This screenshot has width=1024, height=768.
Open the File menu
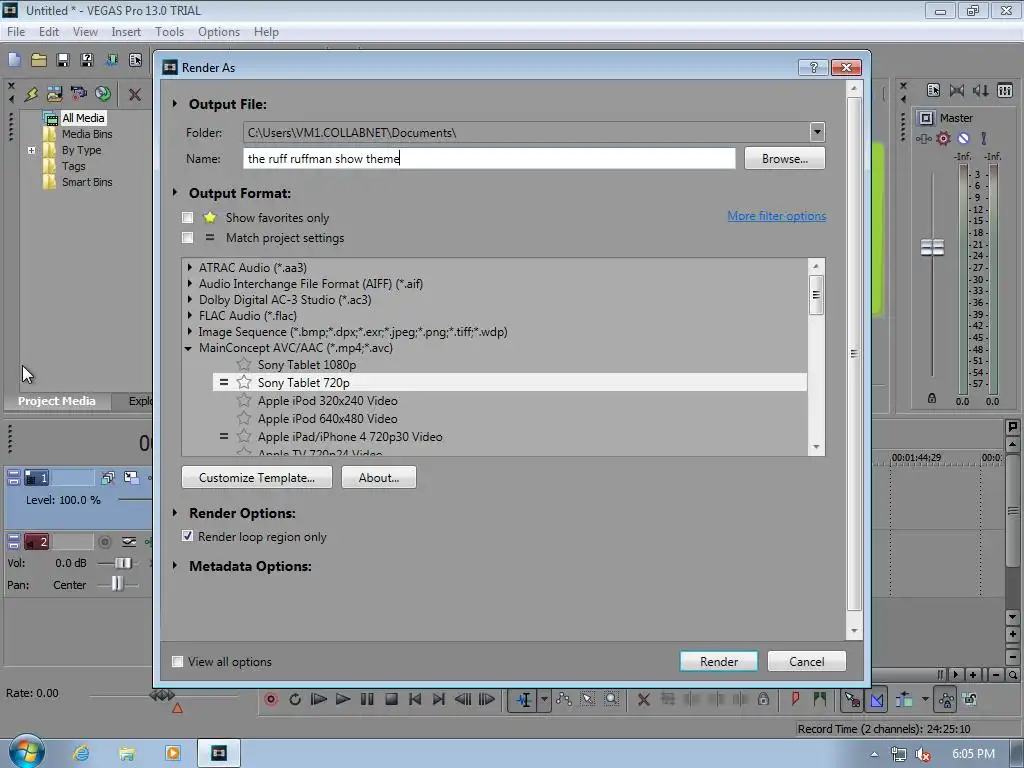[x=16, y=31]
